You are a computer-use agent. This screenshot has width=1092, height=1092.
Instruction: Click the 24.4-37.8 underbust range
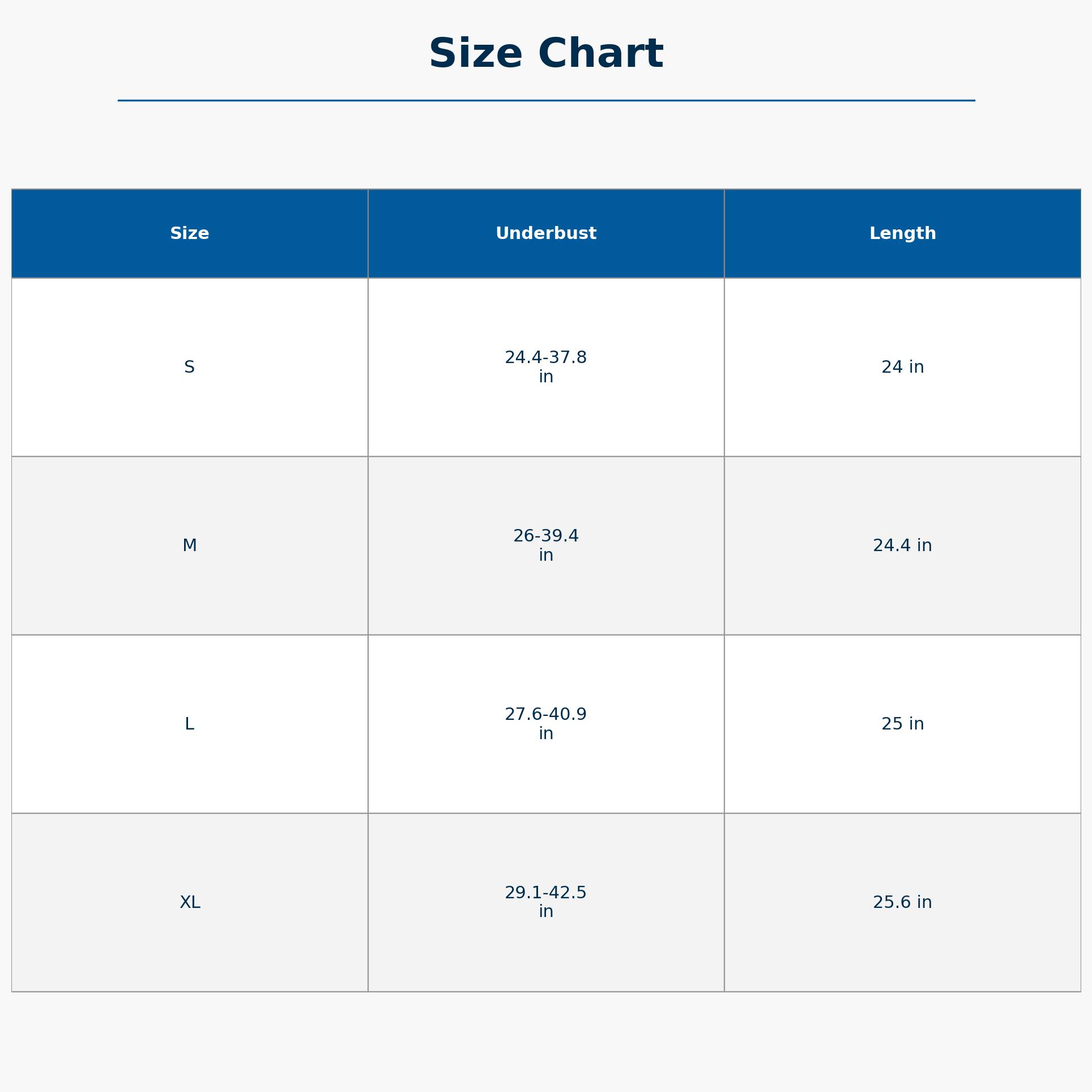click(x=545, y=358)
